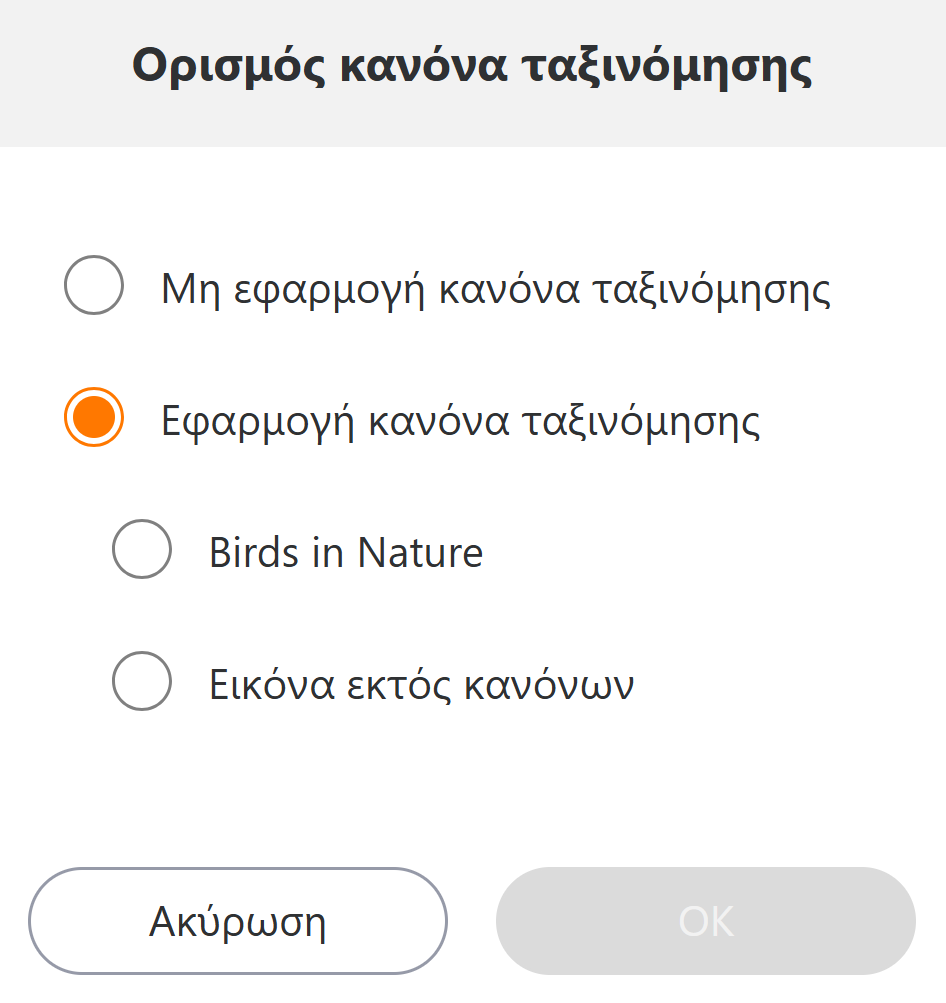
Task: Confirm the dialog with OK
Action: point(706,921)
